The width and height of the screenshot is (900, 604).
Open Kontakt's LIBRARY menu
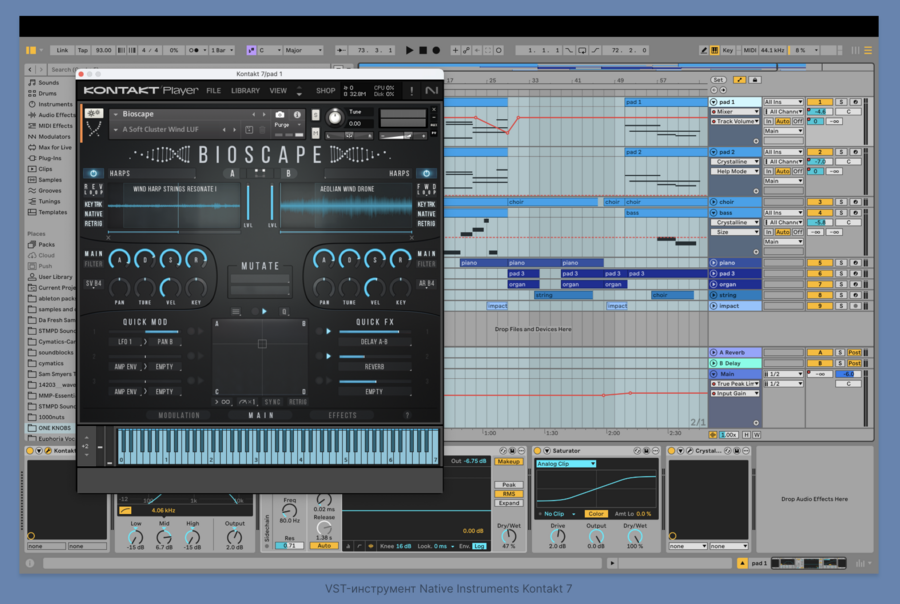tap(245, 91)
